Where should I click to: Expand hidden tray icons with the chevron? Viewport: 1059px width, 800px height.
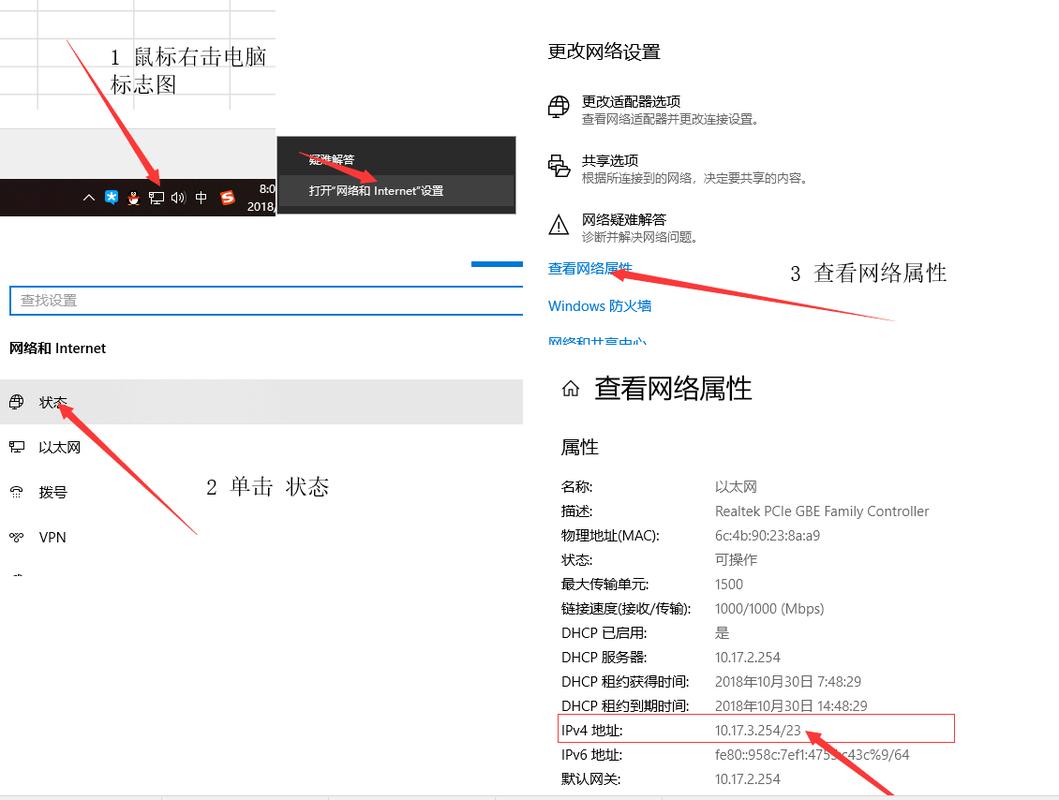click(x=88, y=197)
